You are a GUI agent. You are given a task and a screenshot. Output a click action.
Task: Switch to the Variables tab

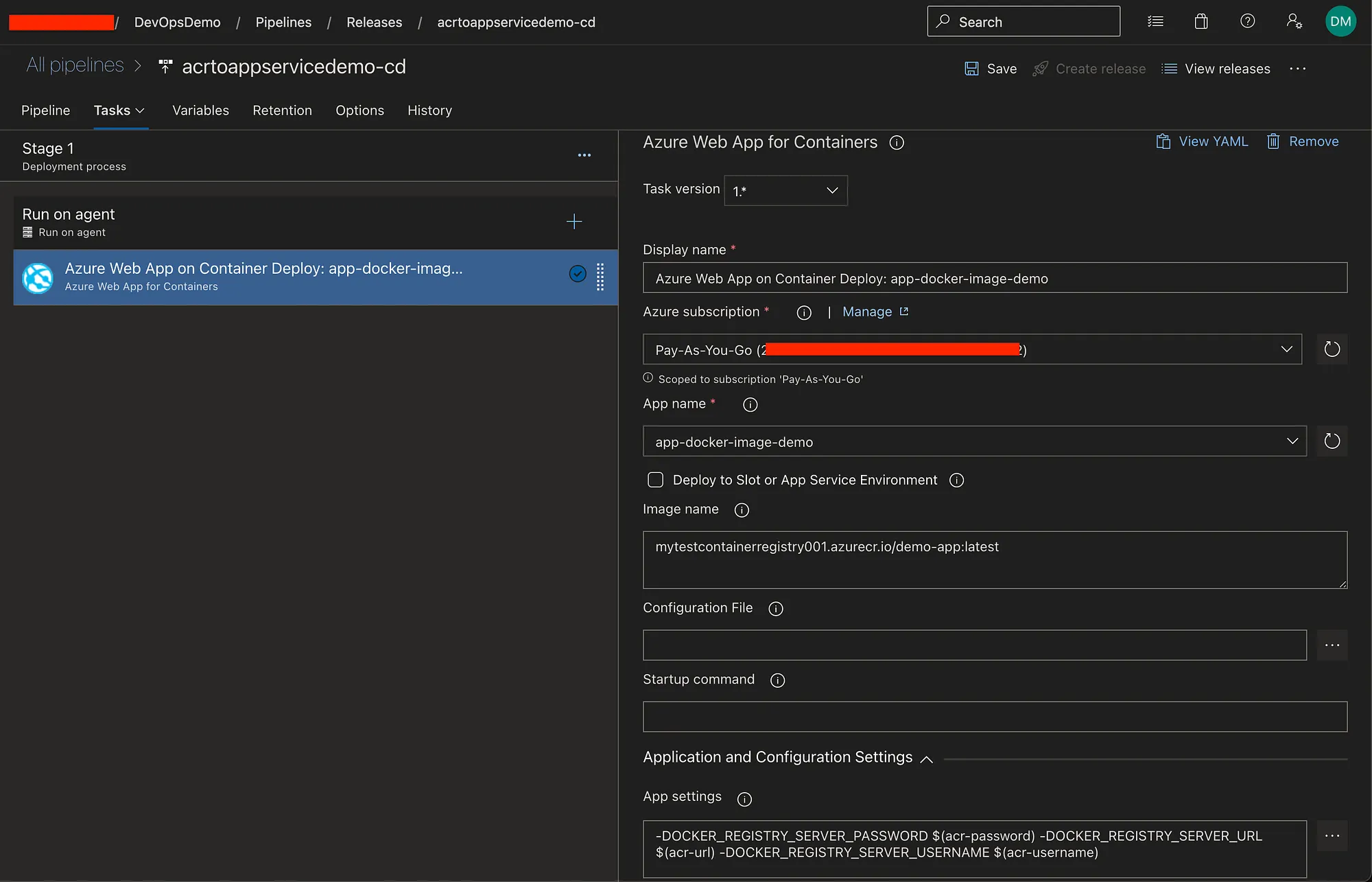[x=201, y=111]
